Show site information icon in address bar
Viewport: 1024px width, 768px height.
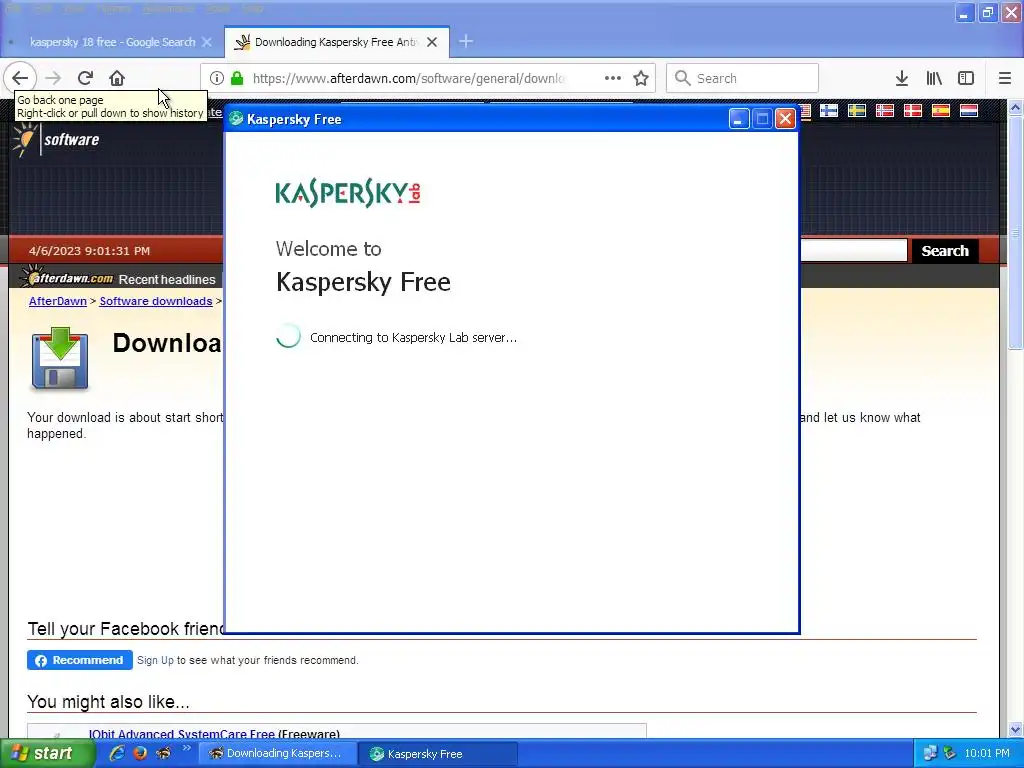pyautogui.click(x=217, y=78)
